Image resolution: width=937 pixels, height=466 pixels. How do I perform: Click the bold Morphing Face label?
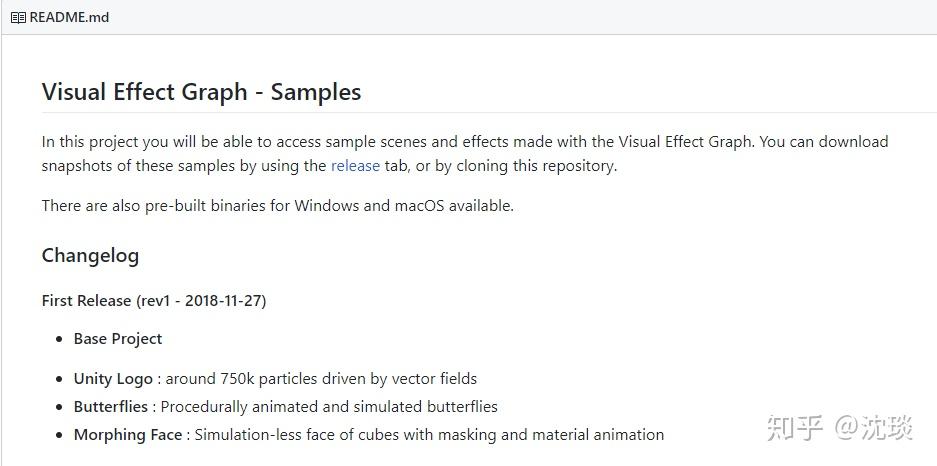[x=128, y=435]
